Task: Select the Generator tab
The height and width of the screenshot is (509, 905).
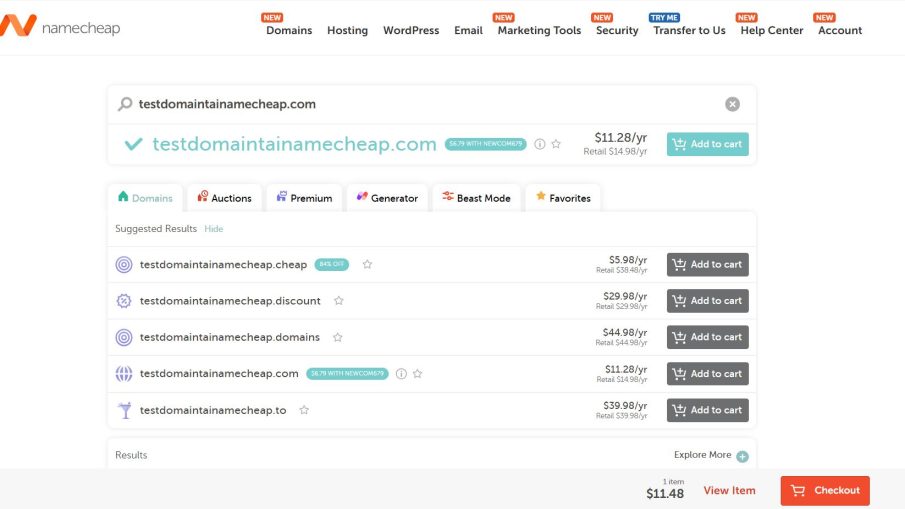Action: (387, 198)
